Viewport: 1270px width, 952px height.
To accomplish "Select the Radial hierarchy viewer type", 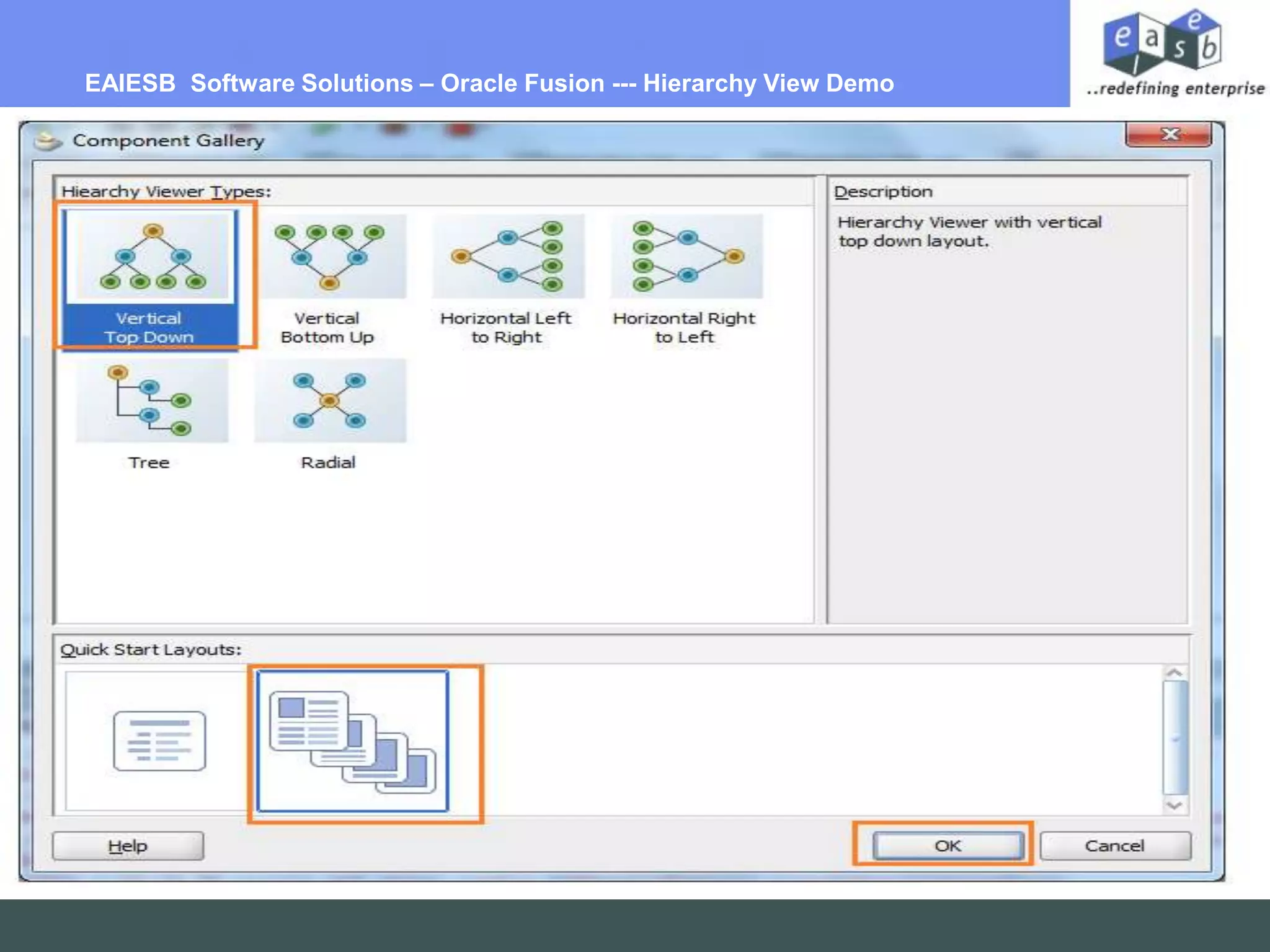I will [329, 415].
